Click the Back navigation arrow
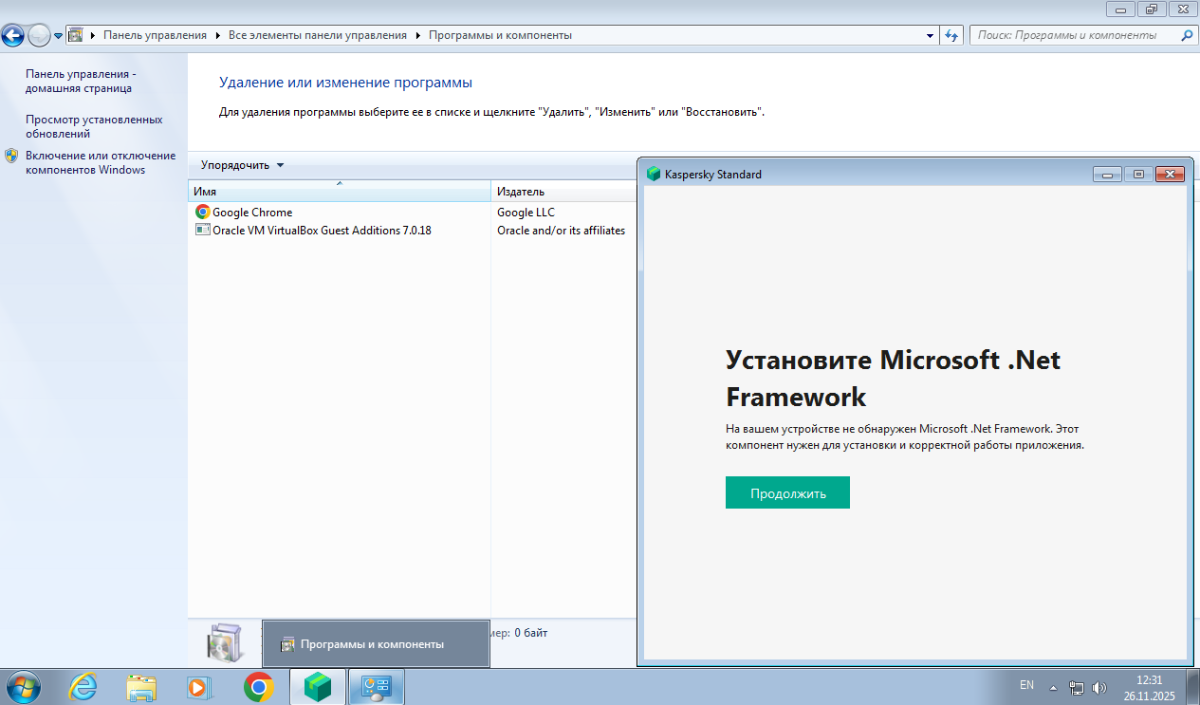Viewport: 1200px width, 705px height. pyautogui.click(x=13, y=36)
